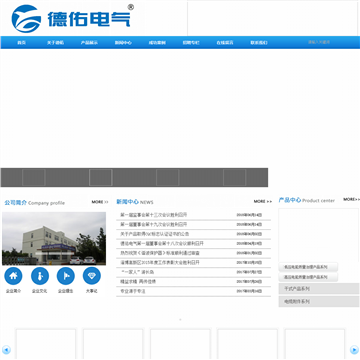Open the 企业文化 circular icon
The width and height of the screenshot is (360, 360).
tap(40, 276)
